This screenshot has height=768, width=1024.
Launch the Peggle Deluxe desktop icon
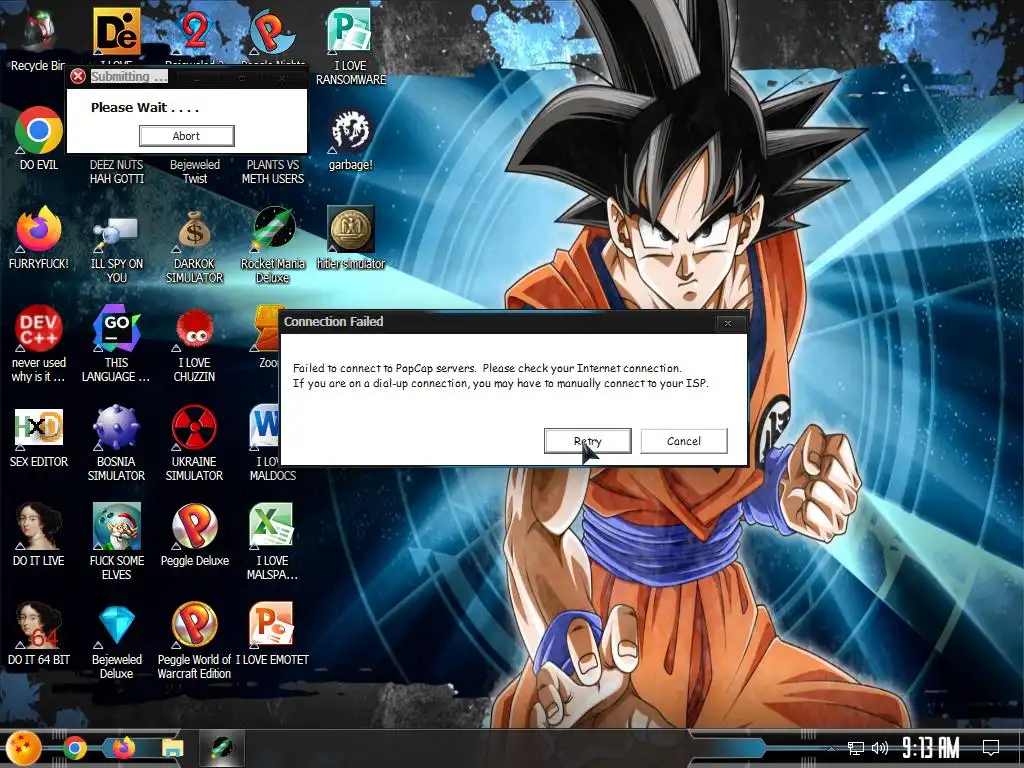[x=195, y=526]
